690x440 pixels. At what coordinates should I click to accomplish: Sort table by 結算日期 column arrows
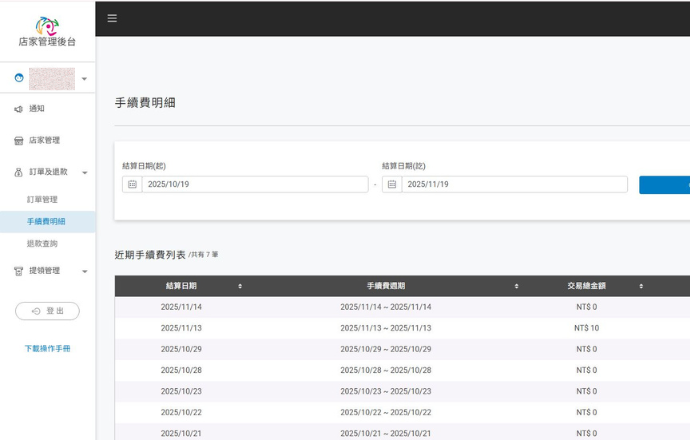tap(240, 286)
